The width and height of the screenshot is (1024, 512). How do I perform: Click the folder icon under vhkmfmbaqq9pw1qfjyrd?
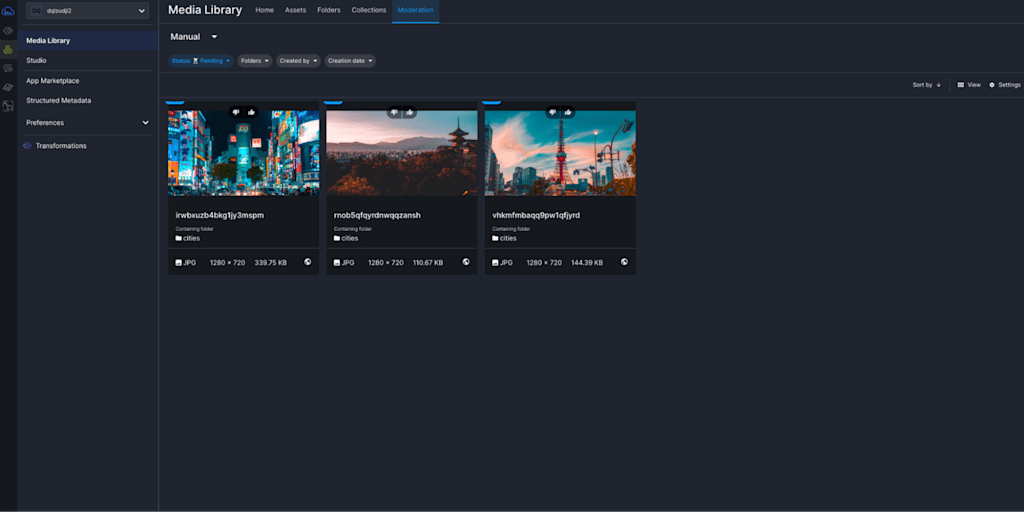[495, 238]
